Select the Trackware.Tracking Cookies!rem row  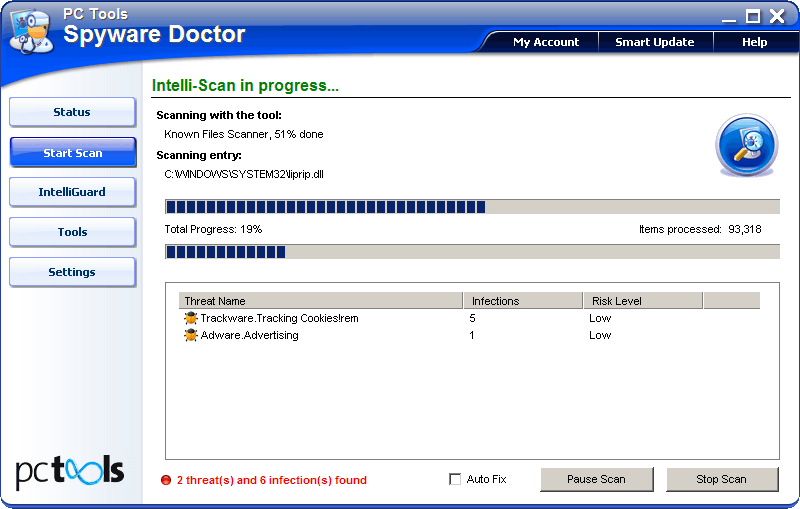pyautogui.click(x=469, y=318)
